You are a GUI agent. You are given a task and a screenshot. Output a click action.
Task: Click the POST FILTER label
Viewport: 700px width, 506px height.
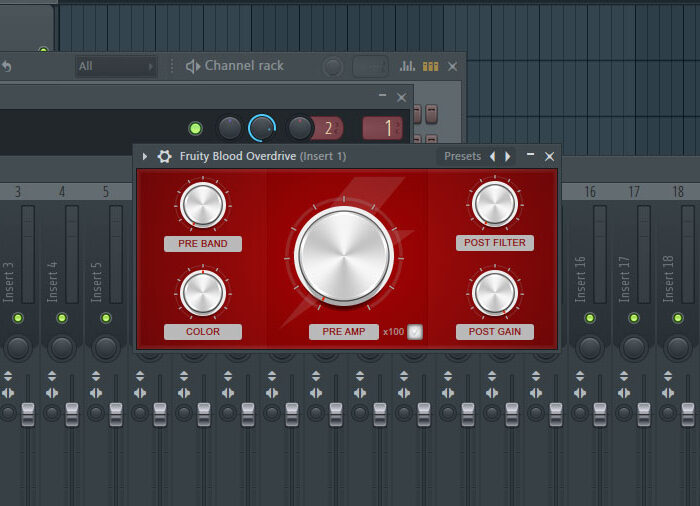(x=495, y=243)
